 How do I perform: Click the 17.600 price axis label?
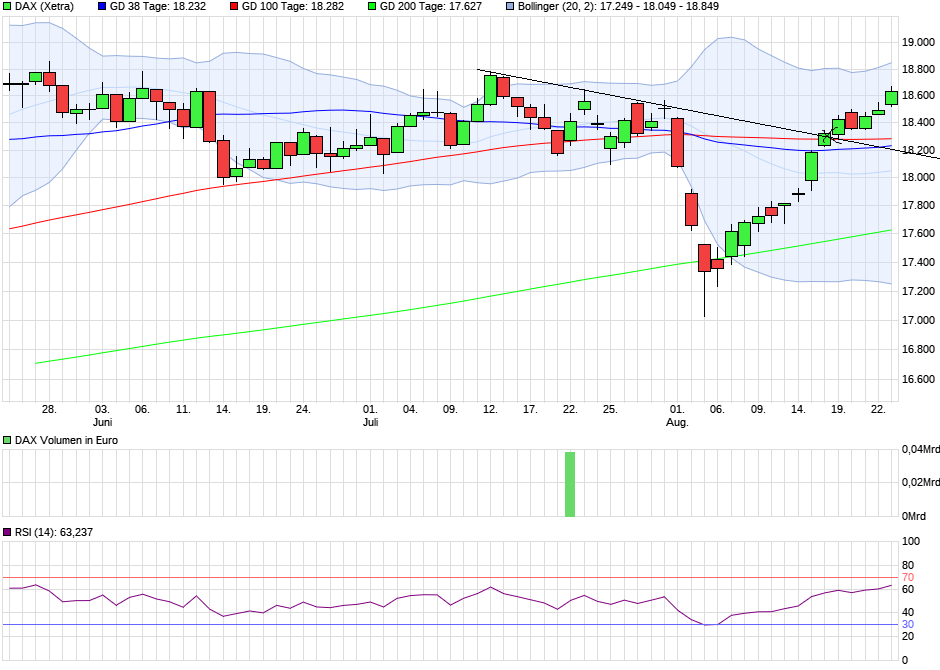point(918,233)
